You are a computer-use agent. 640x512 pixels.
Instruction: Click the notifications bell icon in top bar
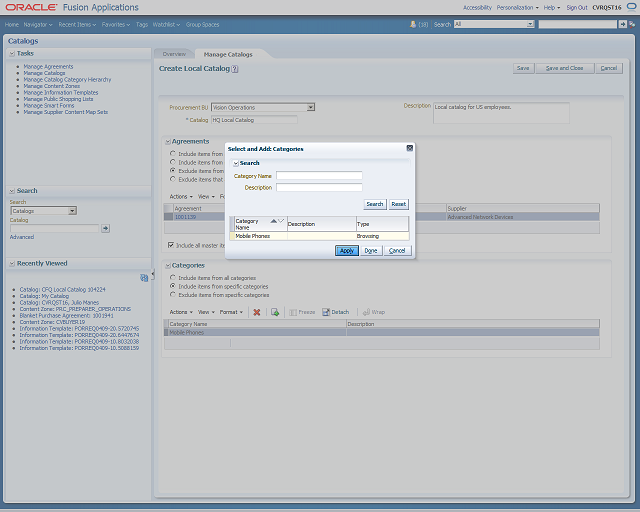[413, 24]
